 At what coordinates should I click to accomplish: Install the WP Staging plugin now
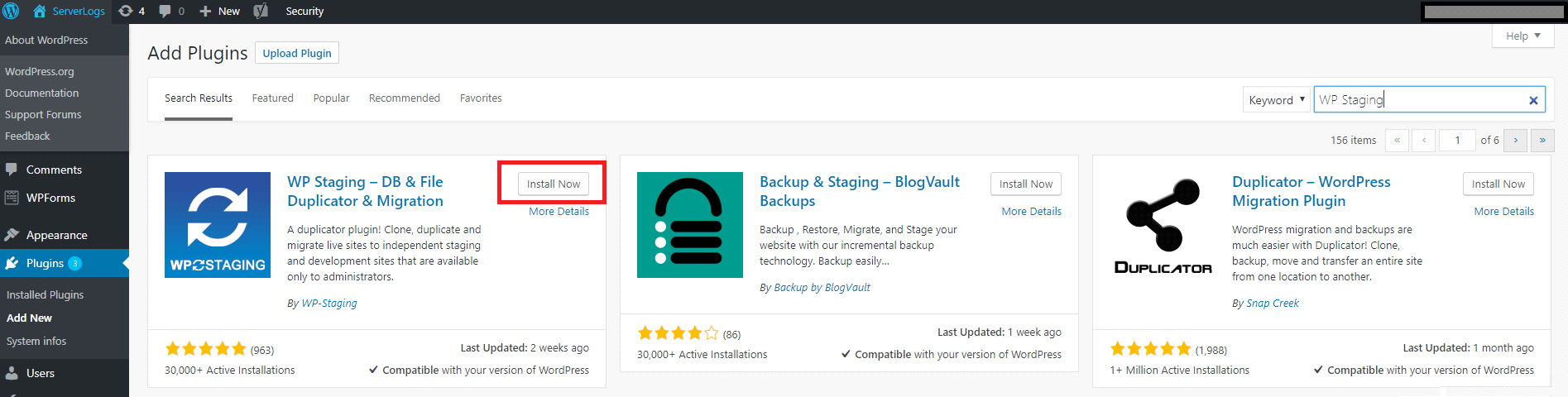pos(554,184)
